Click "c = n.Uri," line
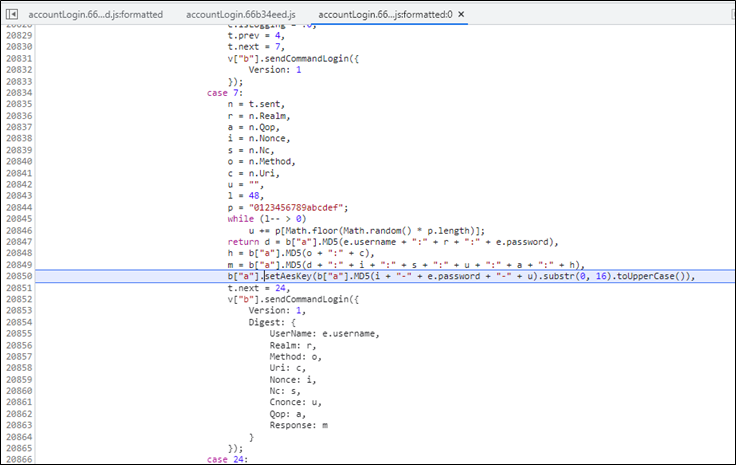This screenshot has height=465, width=736. pyautogui.click(x=254, y=173)
